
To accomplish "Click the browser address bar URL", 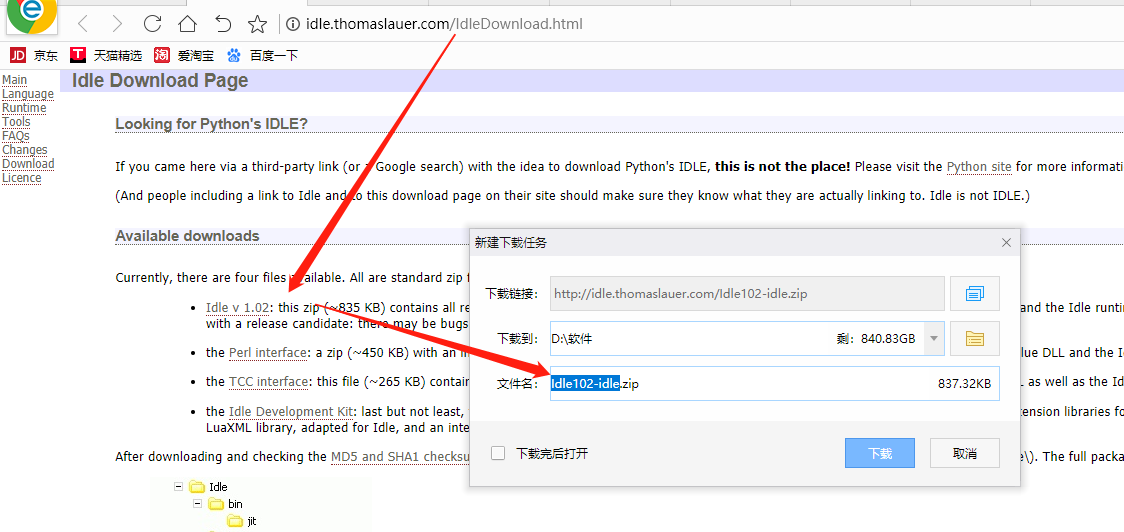I will coord(444,24).
